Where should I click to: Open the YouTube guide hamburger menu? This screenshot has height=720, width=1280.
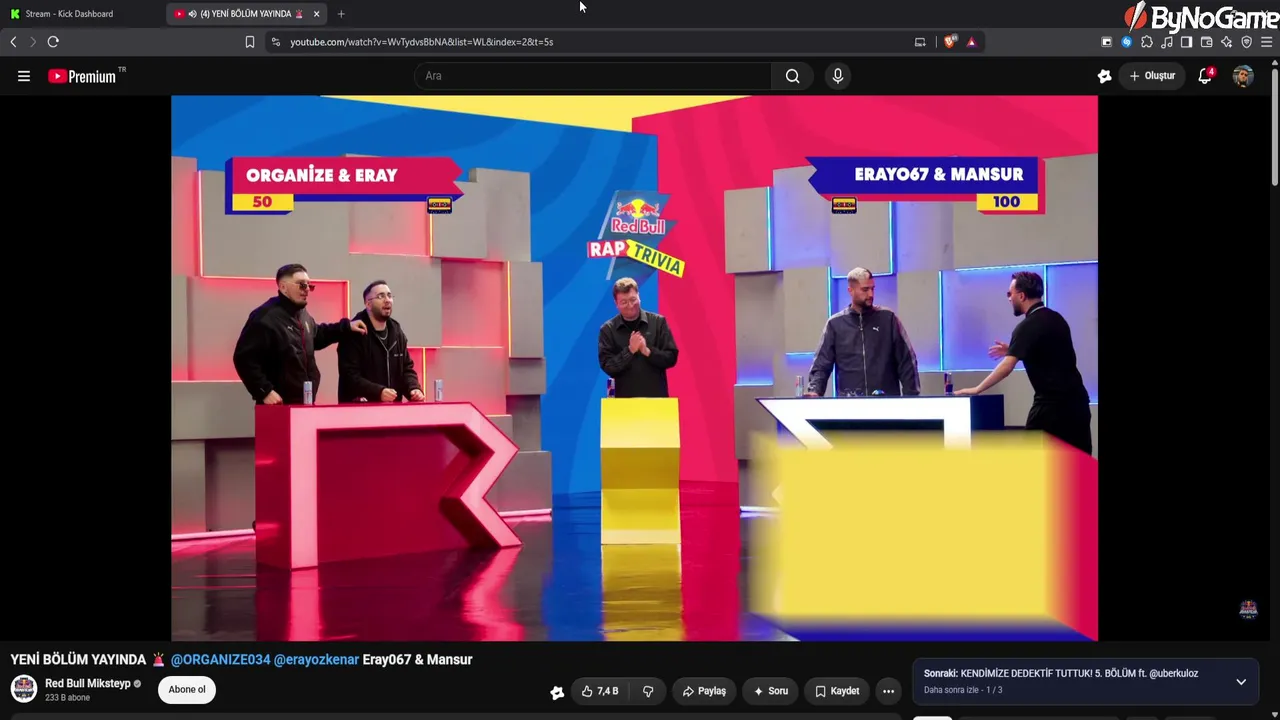(24, 76)
